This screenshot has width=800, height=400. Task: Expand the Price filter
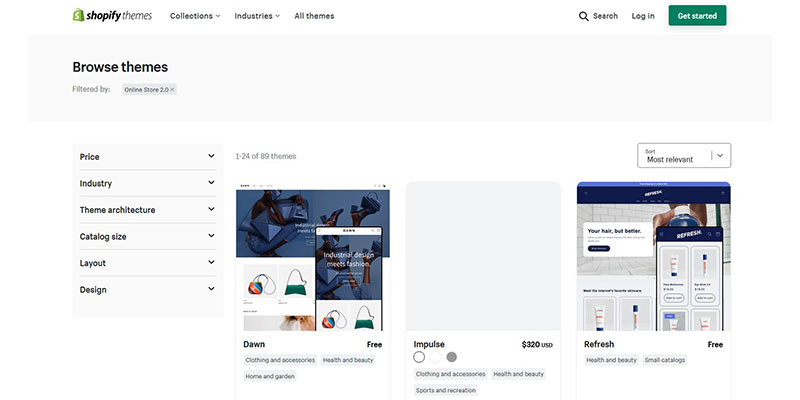point(147,157)
